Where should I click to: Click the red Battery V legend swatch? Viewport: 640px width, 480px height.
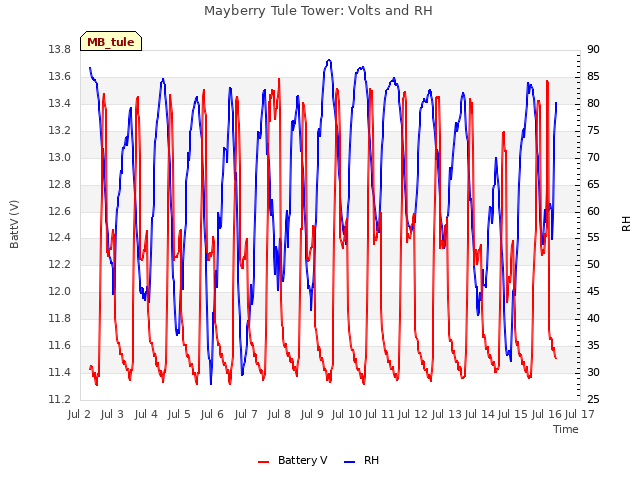point(264,461)
